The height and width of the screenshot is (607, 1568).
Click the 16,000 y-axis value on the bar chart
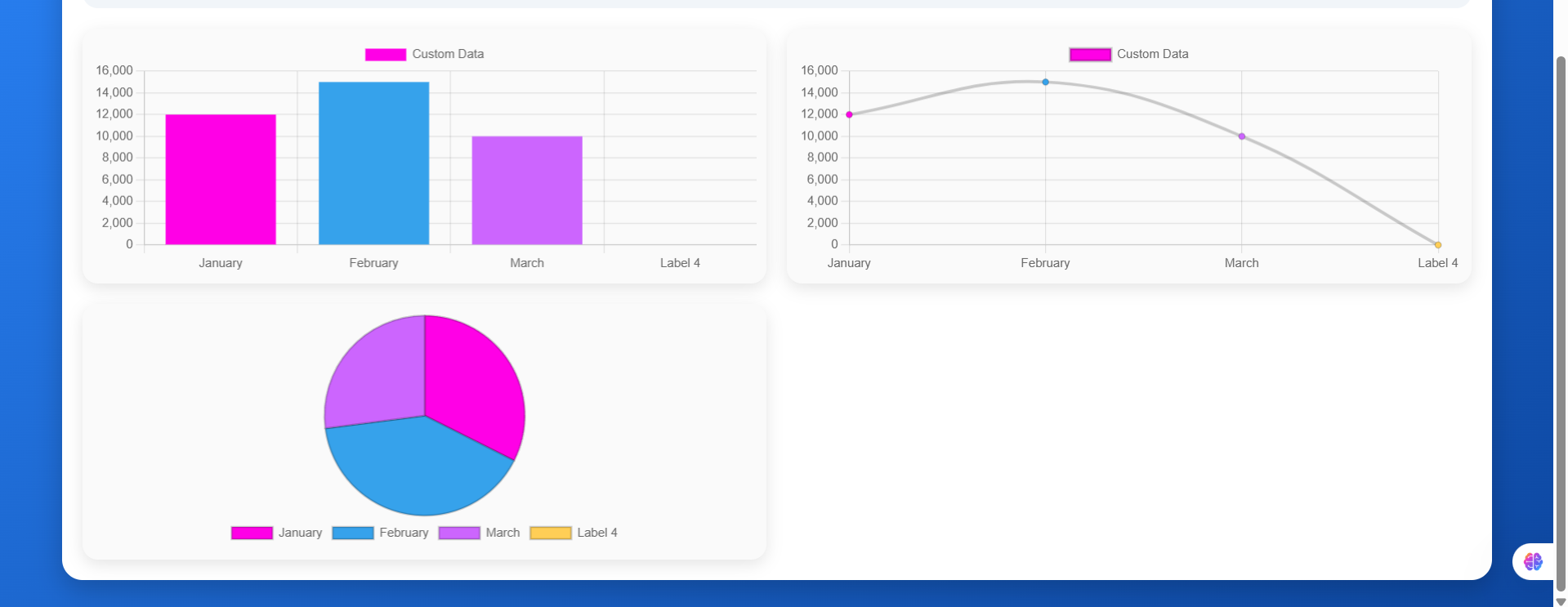pos(114,71)
